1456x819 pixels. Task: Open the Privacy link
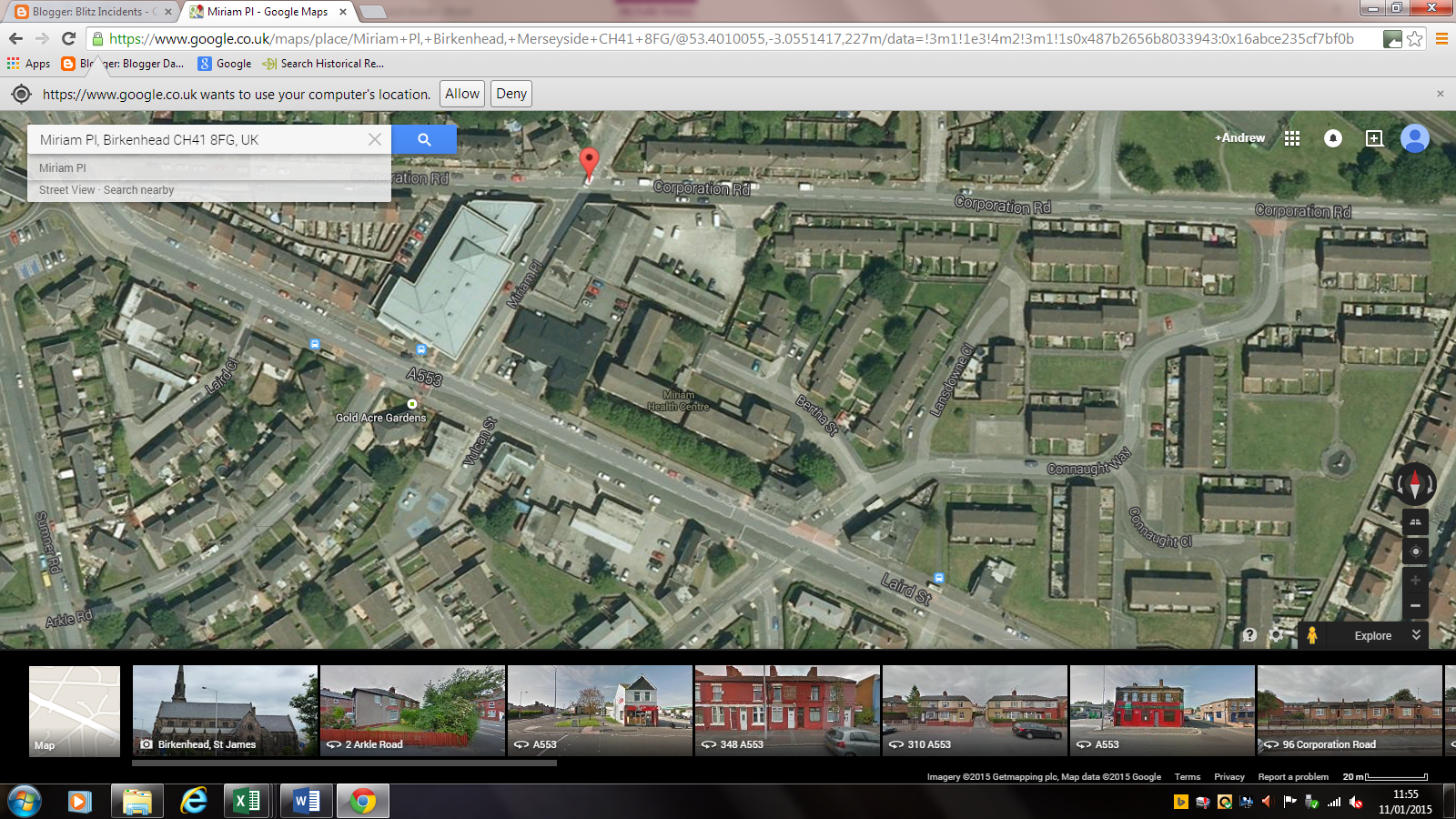click(1229, 777)
